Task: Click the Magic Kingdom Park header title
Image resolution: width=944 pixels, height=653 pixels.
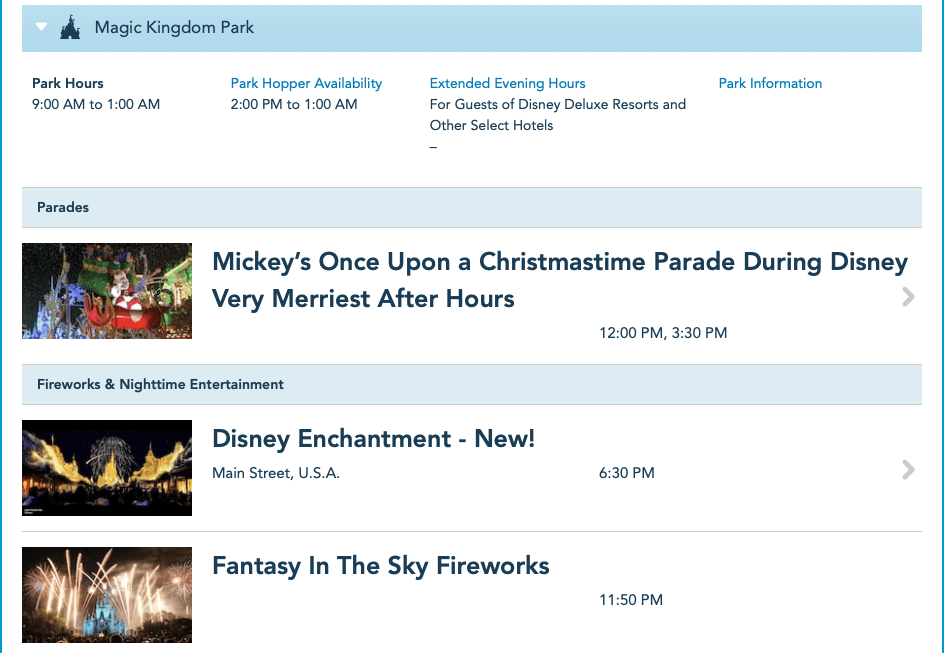Action: pos(174,28)
